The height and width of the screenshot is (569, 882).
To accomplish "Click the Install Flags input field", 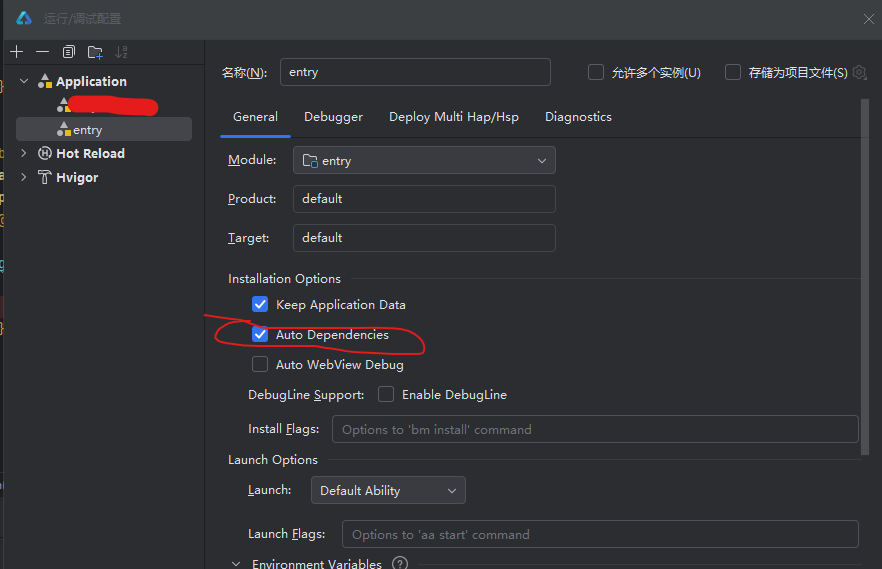I will [x=595, y=429].
